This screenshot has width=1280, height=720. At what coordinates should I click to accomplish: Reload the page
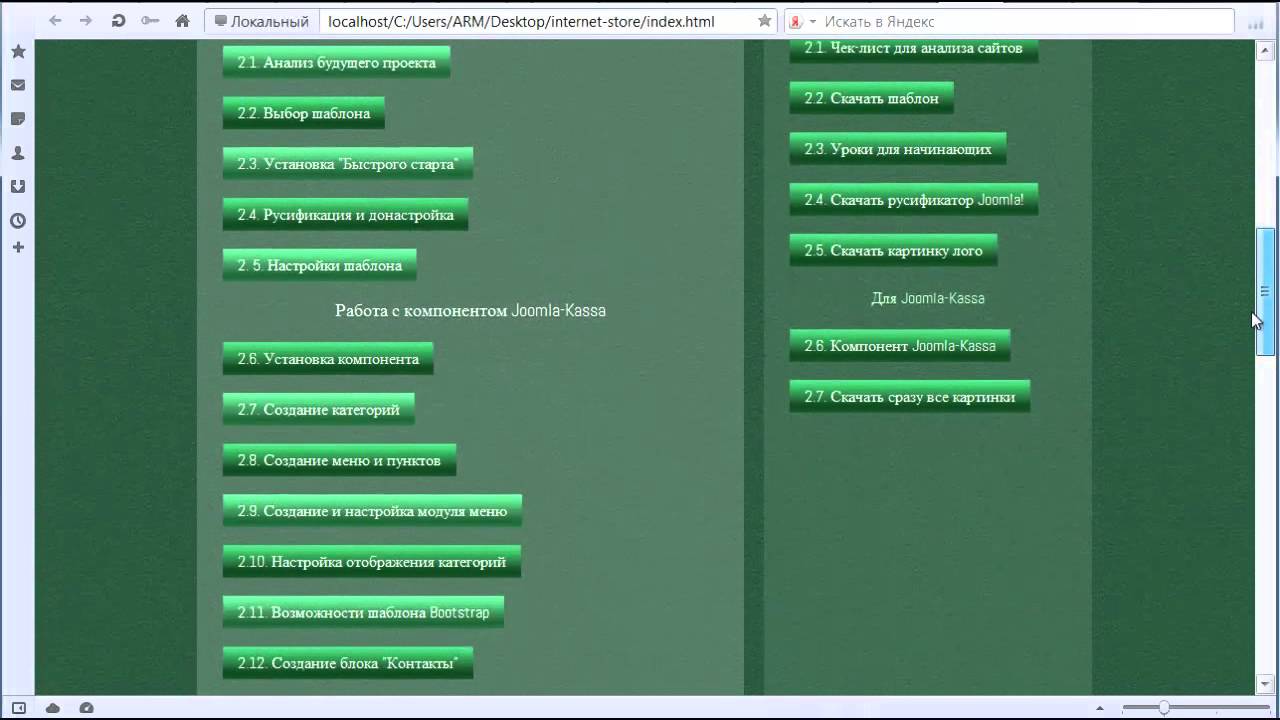[x=118, y=21]
